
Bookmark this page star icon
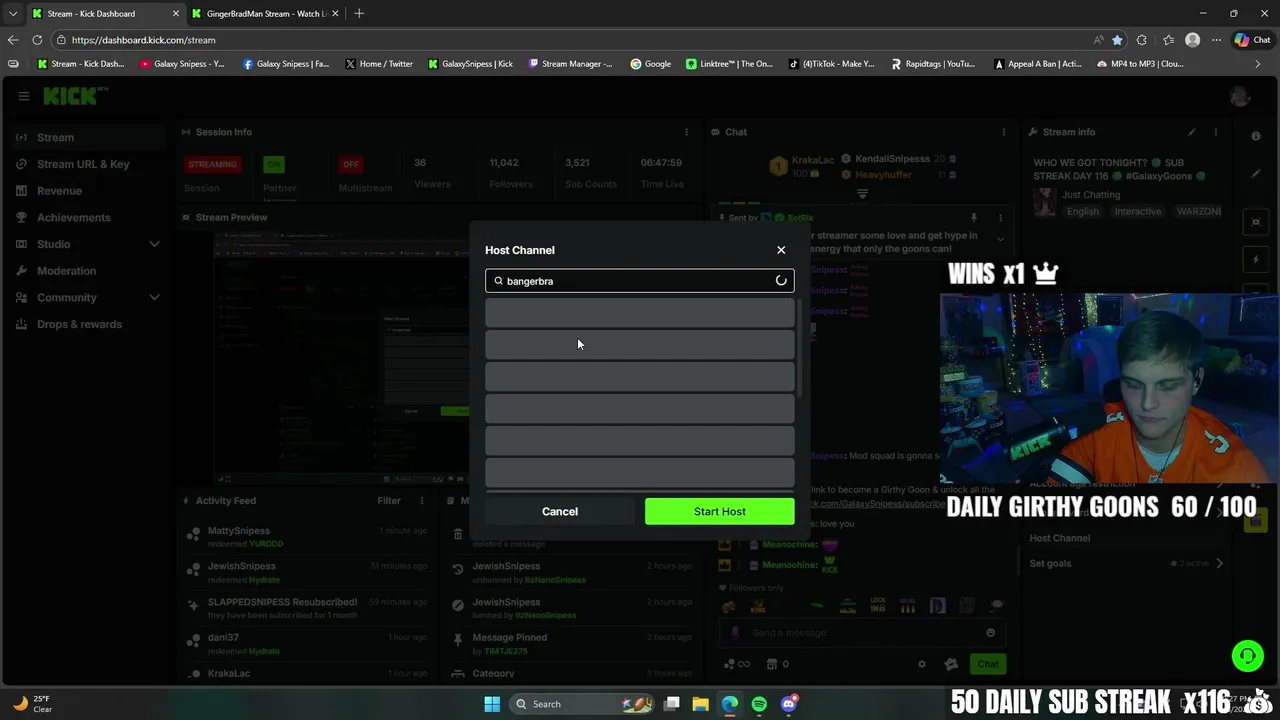[1117, 40]
